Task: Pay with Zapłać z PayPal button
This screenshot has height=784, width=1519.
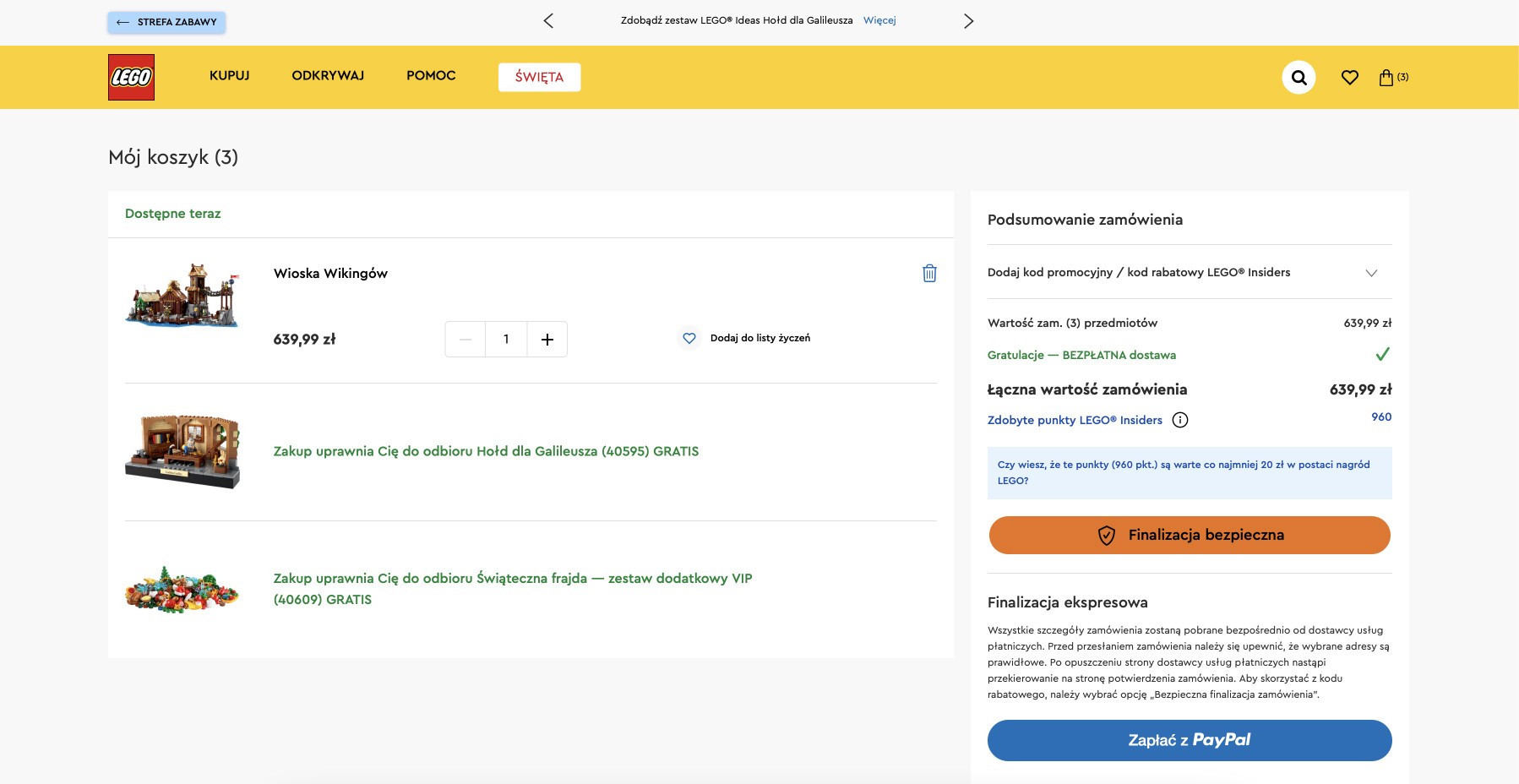Action: 1190,740
